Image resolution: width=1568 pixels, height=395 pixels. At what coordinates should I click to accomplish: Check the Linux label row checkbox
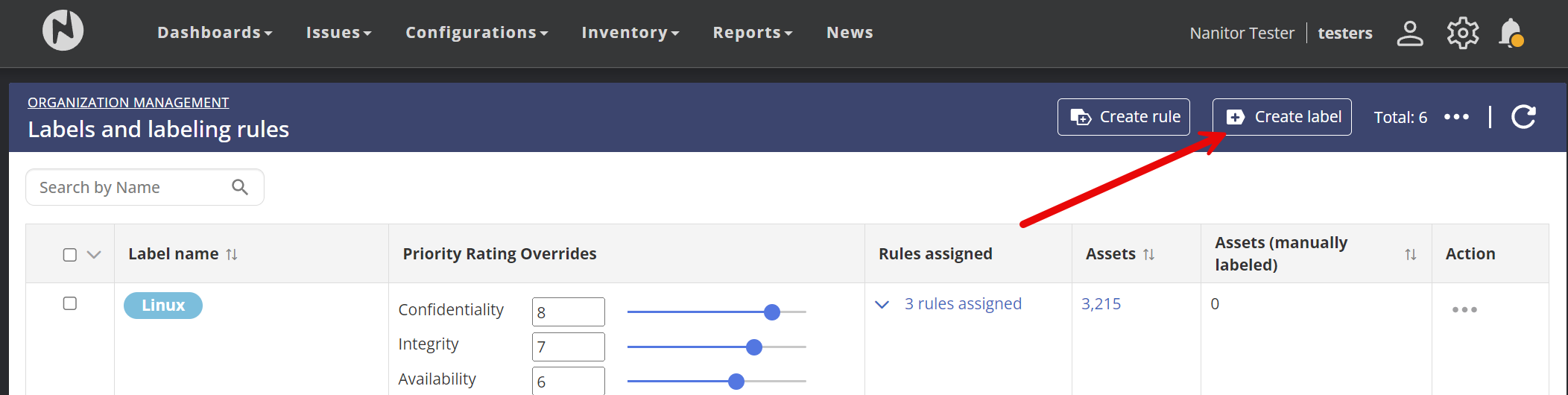(70, 303)
